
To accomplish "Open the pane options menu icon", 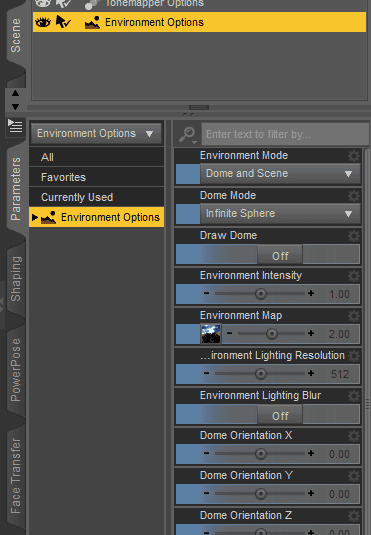I will click(15, 126).
